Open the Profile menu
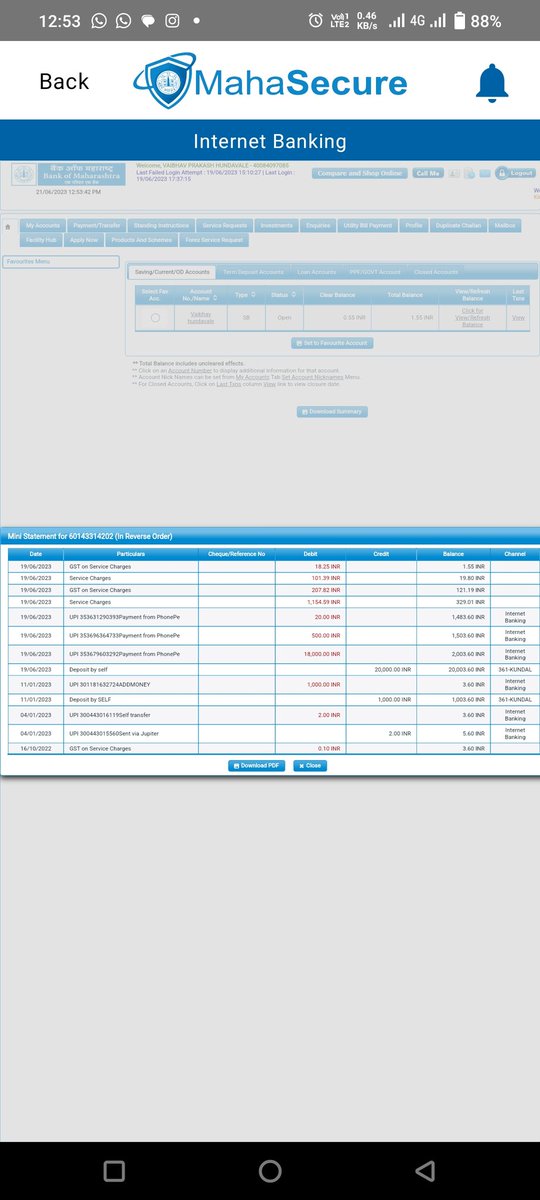Viewport: 540px width, 1200px height. (414, 226)
